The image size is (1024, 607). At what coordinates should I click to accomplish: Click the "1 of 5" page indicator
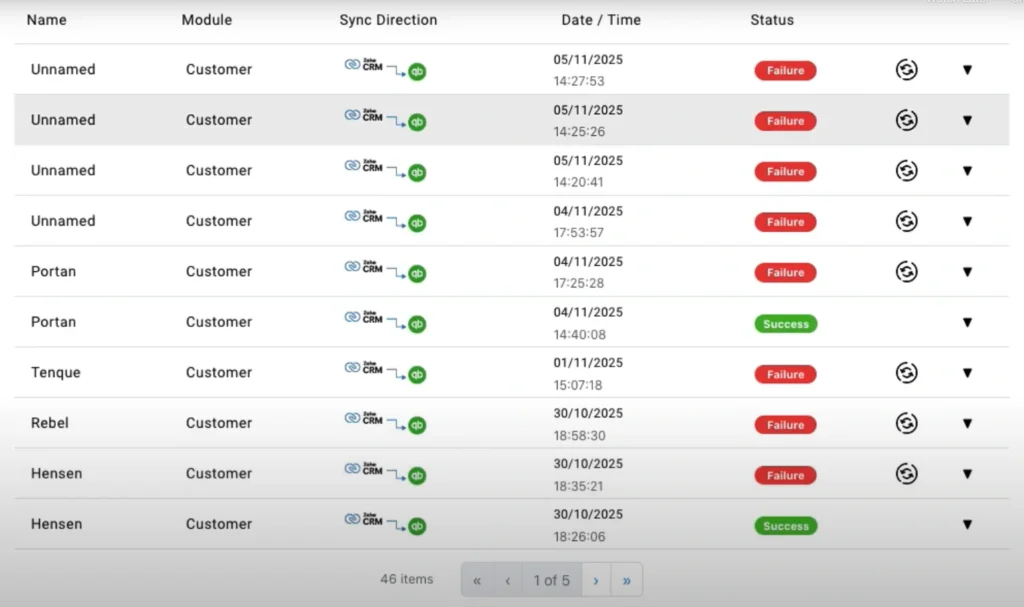pyautogui.click(x=551, y=579)
